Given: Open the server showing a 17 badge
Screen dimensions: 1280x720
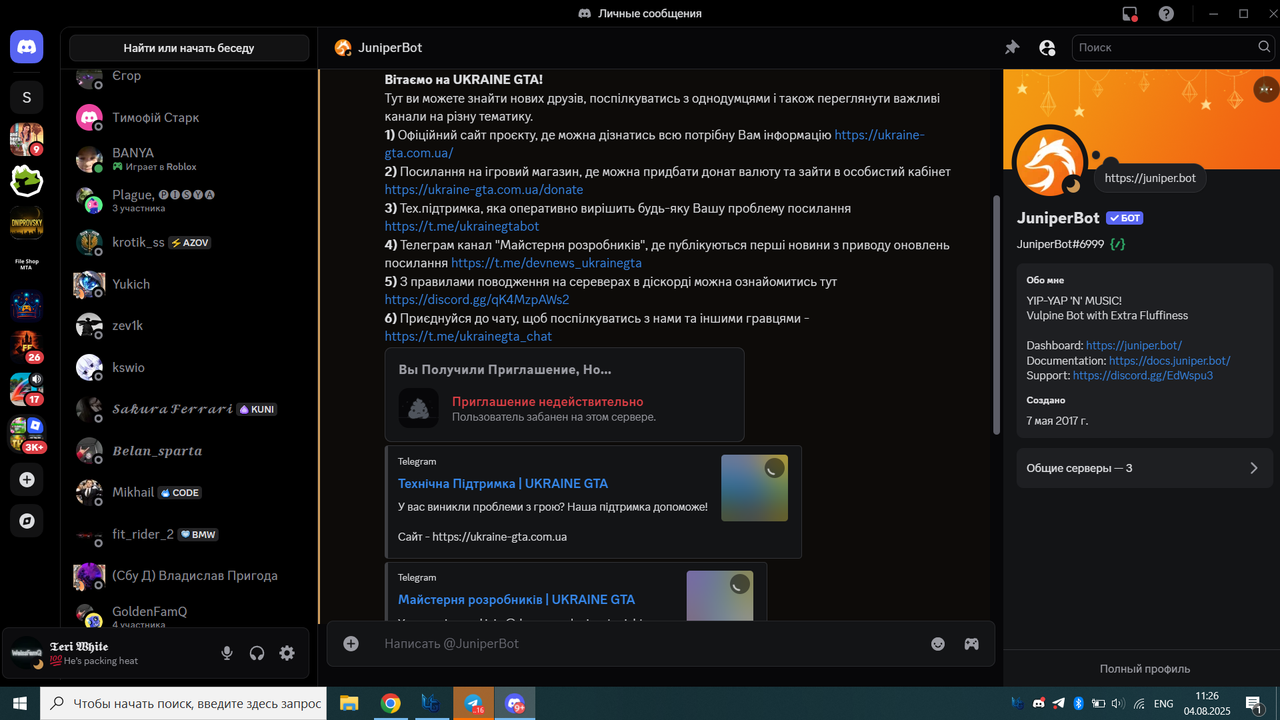Looking at the screenshot, I should [x=27, y=388].
